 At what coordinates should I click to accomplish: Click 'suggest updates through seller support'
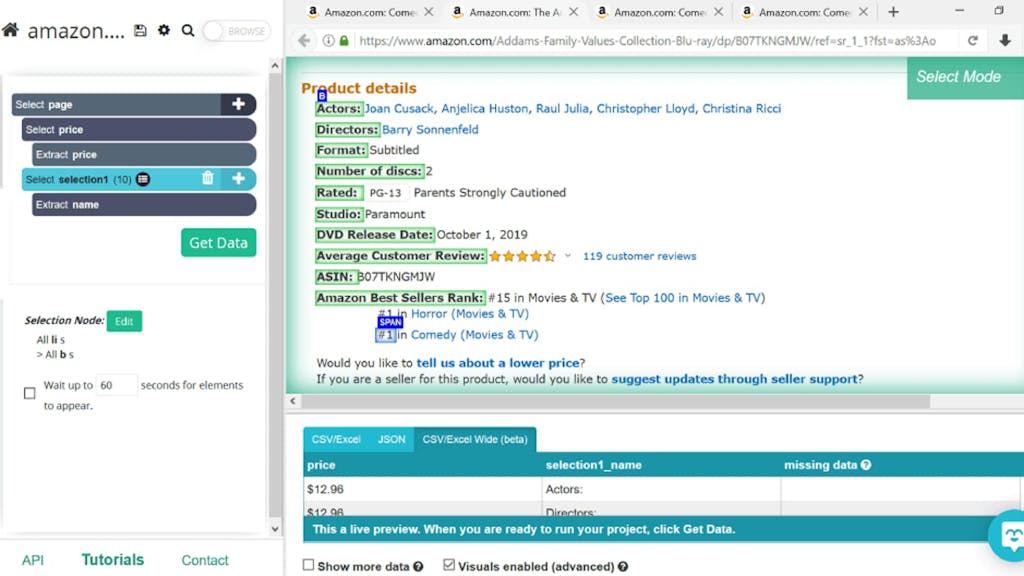click(735, 379)
